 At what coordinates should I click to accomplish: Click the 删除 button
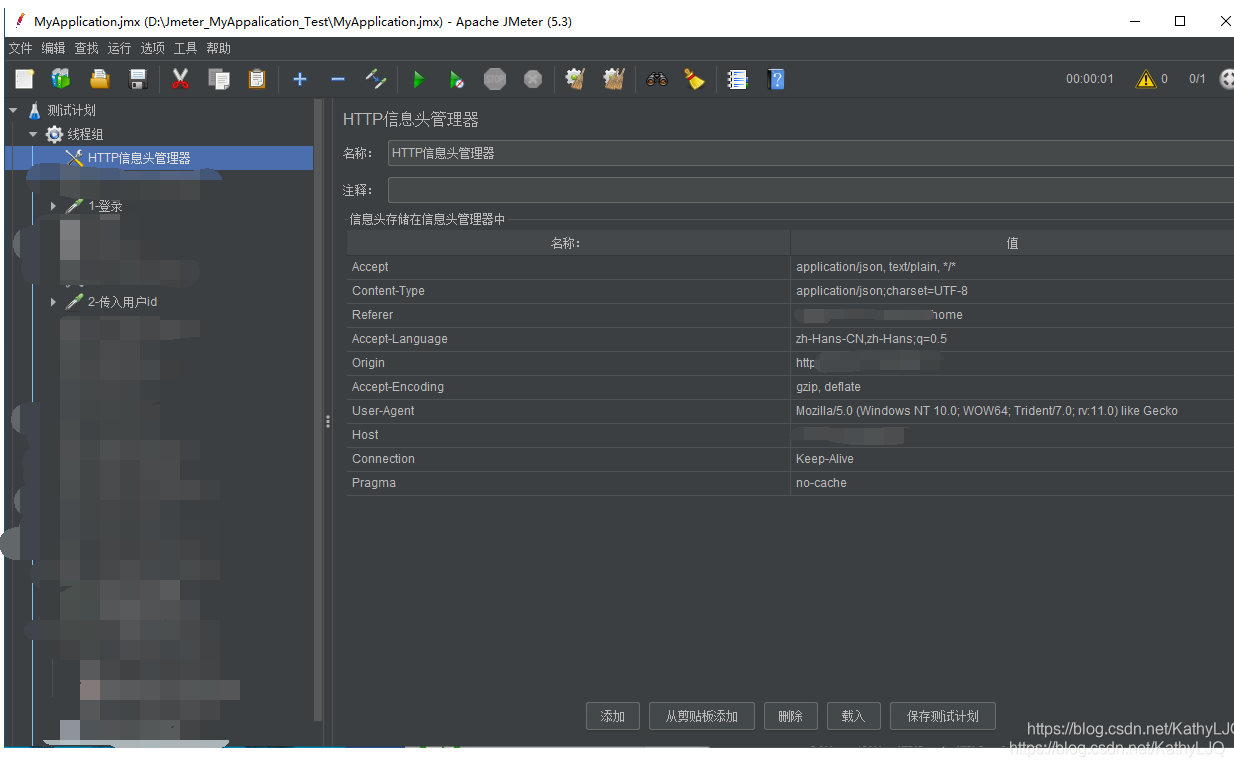point(790,716)
